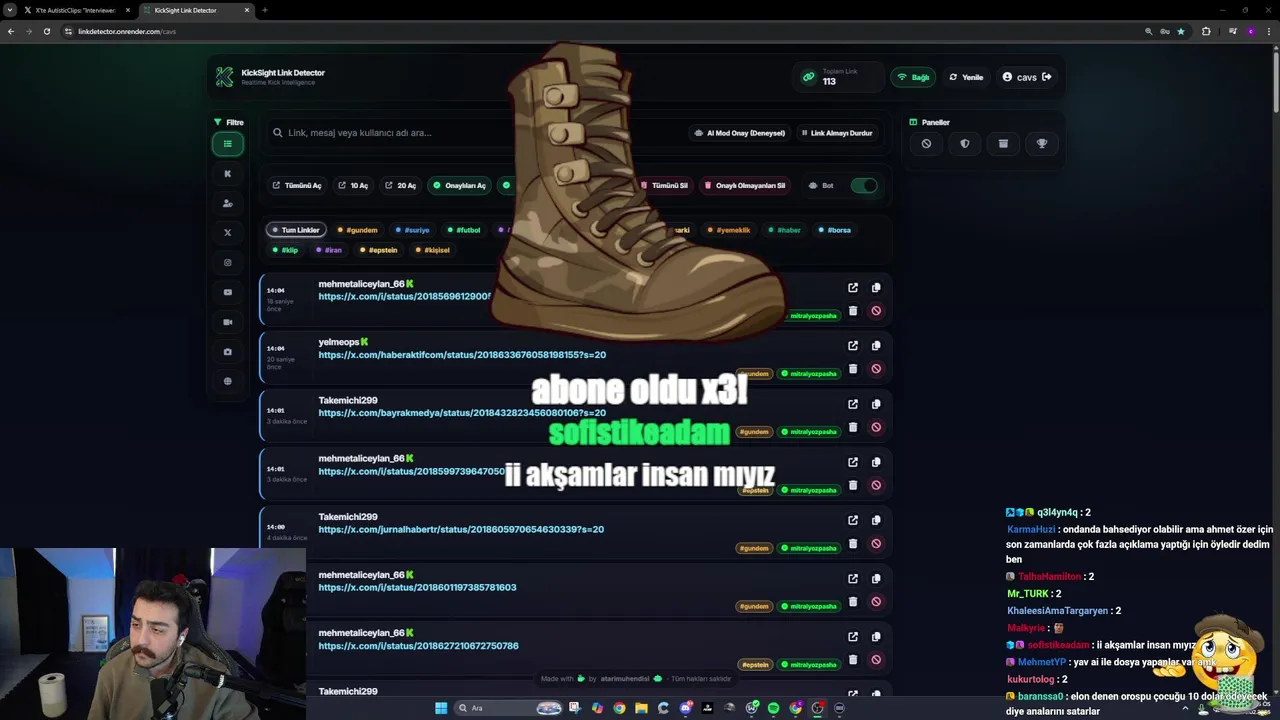Click the browser address bar
Image resolution: width=1280 pixels, height=720 pixels.
point(600,31)
